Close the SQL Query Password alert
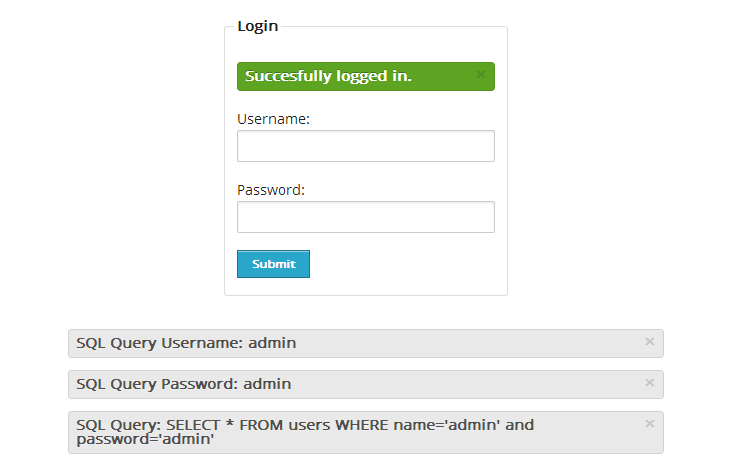 pyautogui.click(x=649, y=382)
